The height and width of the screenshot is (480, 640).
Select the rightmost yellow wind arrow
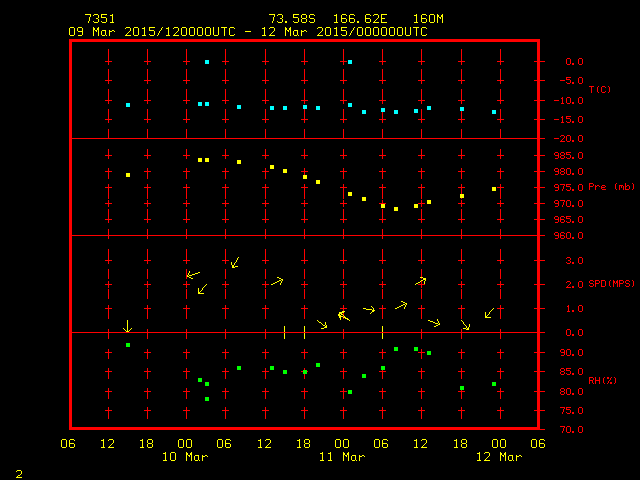click(489, 314)
